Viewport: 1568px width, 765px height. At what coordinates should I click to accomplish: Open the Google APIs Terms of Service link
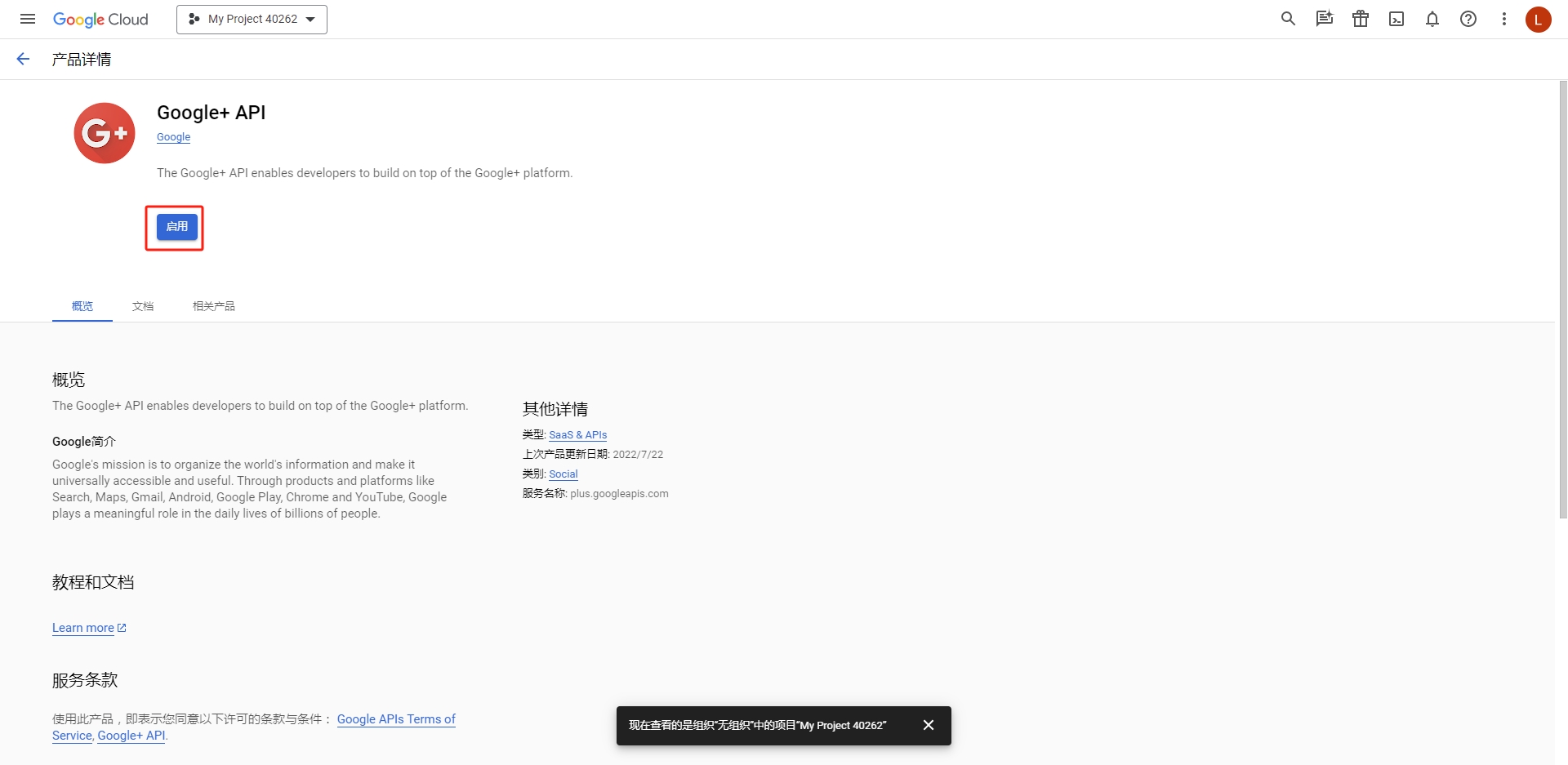396,719
